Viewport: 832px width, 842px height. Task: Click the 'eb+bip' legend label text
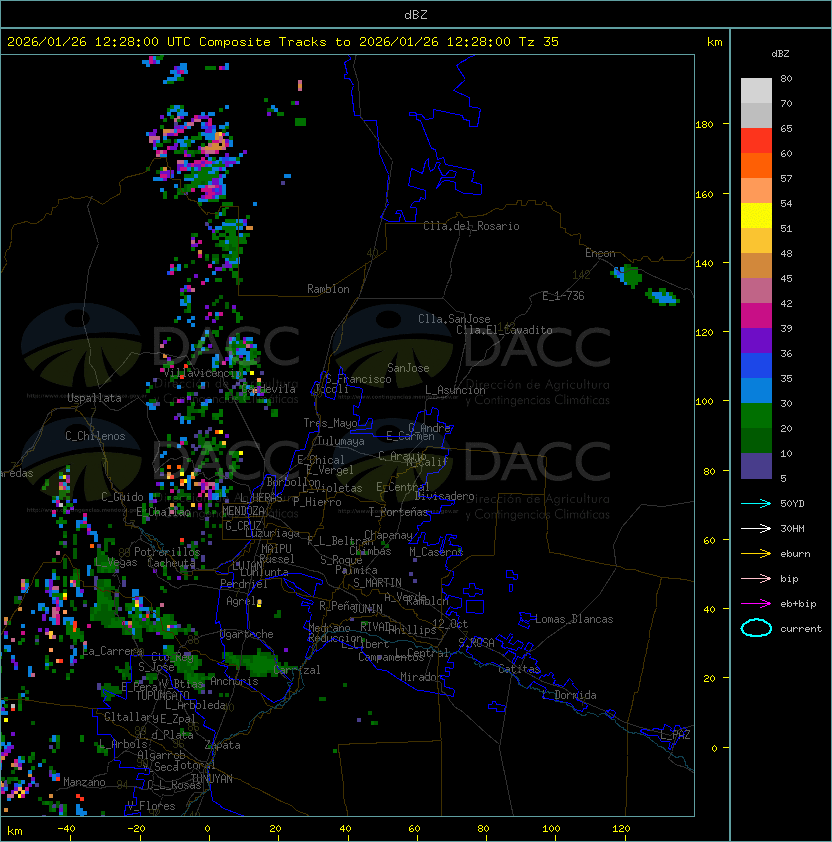point(798,604)
